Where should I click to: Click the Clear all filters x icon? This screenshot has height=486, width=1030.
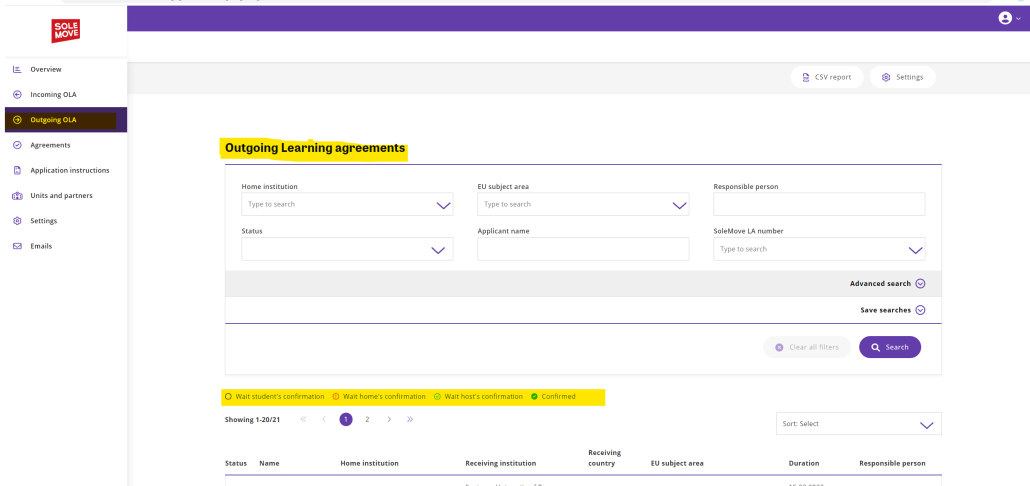(779, 347)
